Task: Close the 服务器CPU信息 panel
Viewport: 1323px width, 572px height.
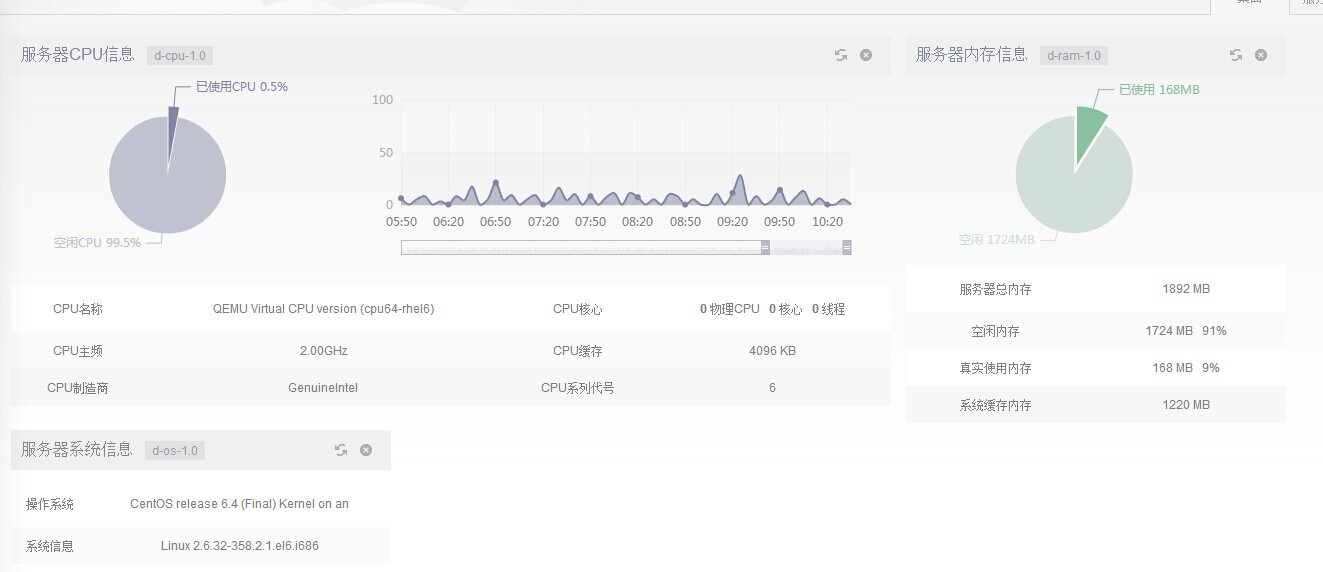Action: point(866,55)
